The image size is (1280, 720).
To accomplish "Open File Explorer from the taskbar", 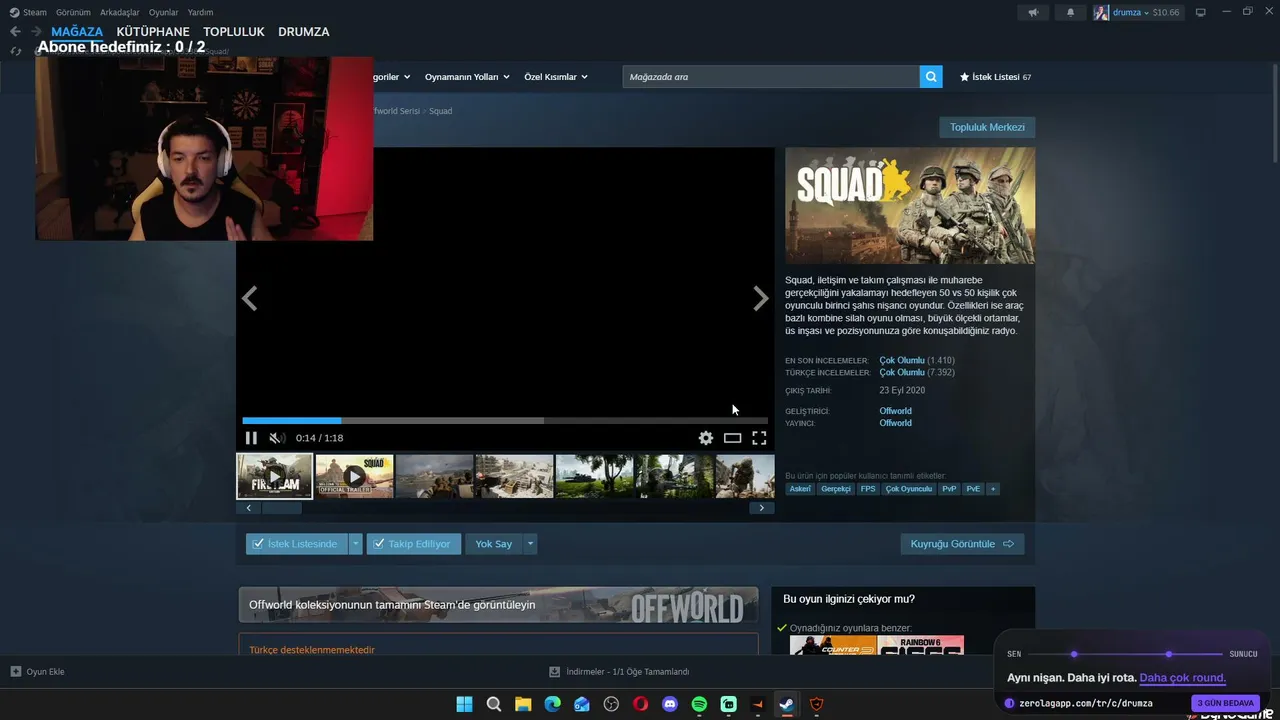I will [523, 704].
